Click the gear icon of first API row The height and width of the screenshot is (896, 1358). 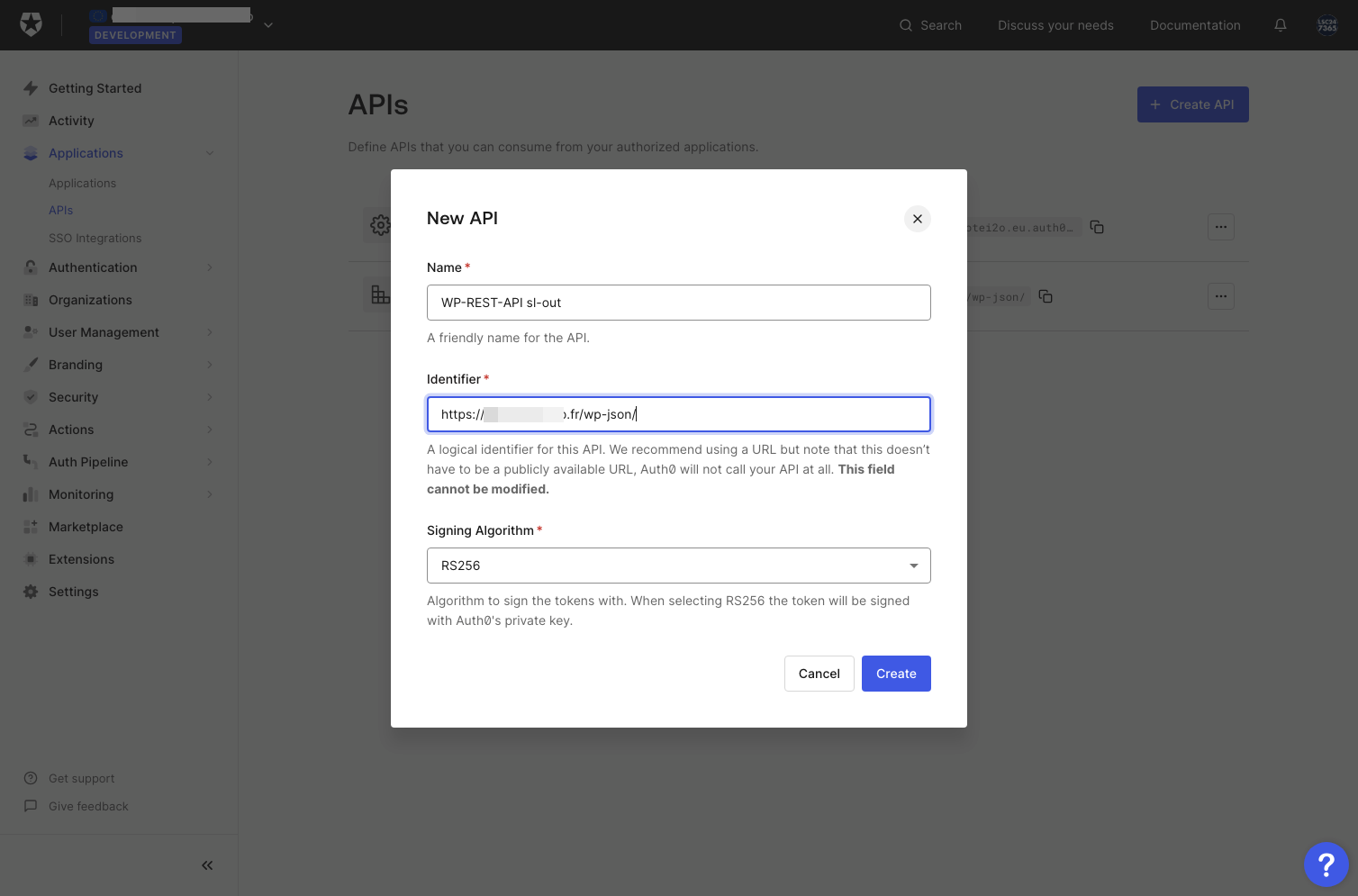click(x=378, y=225)
